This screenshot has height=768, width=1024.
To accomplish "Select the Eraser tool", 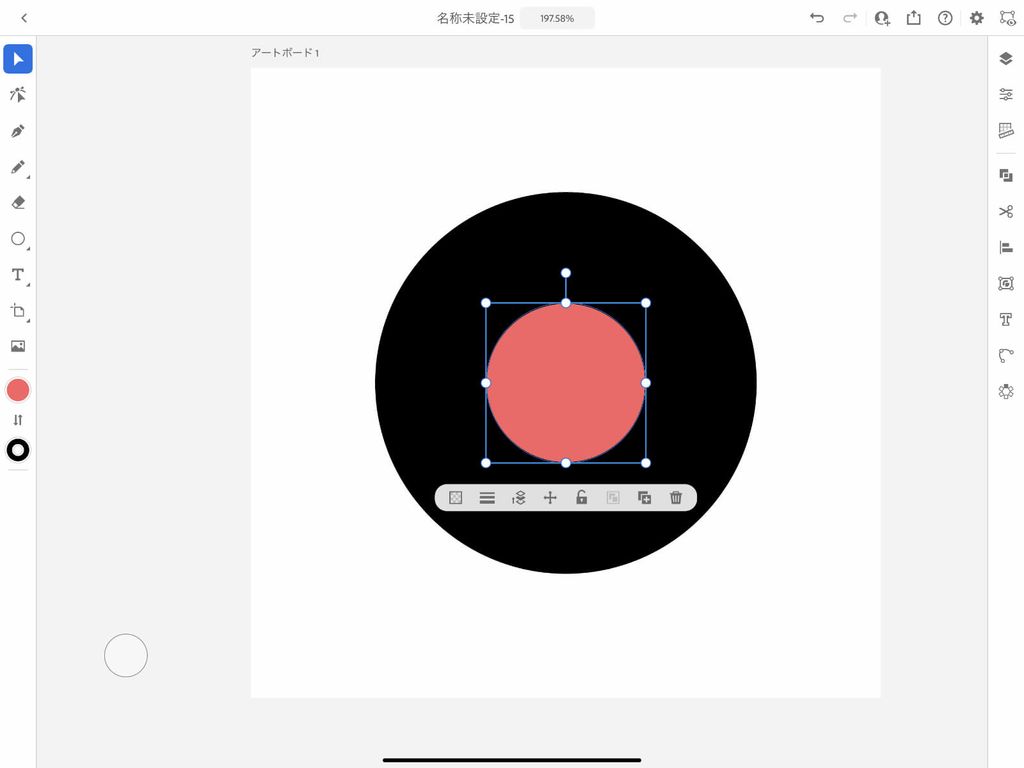I will tap(18, 203).
